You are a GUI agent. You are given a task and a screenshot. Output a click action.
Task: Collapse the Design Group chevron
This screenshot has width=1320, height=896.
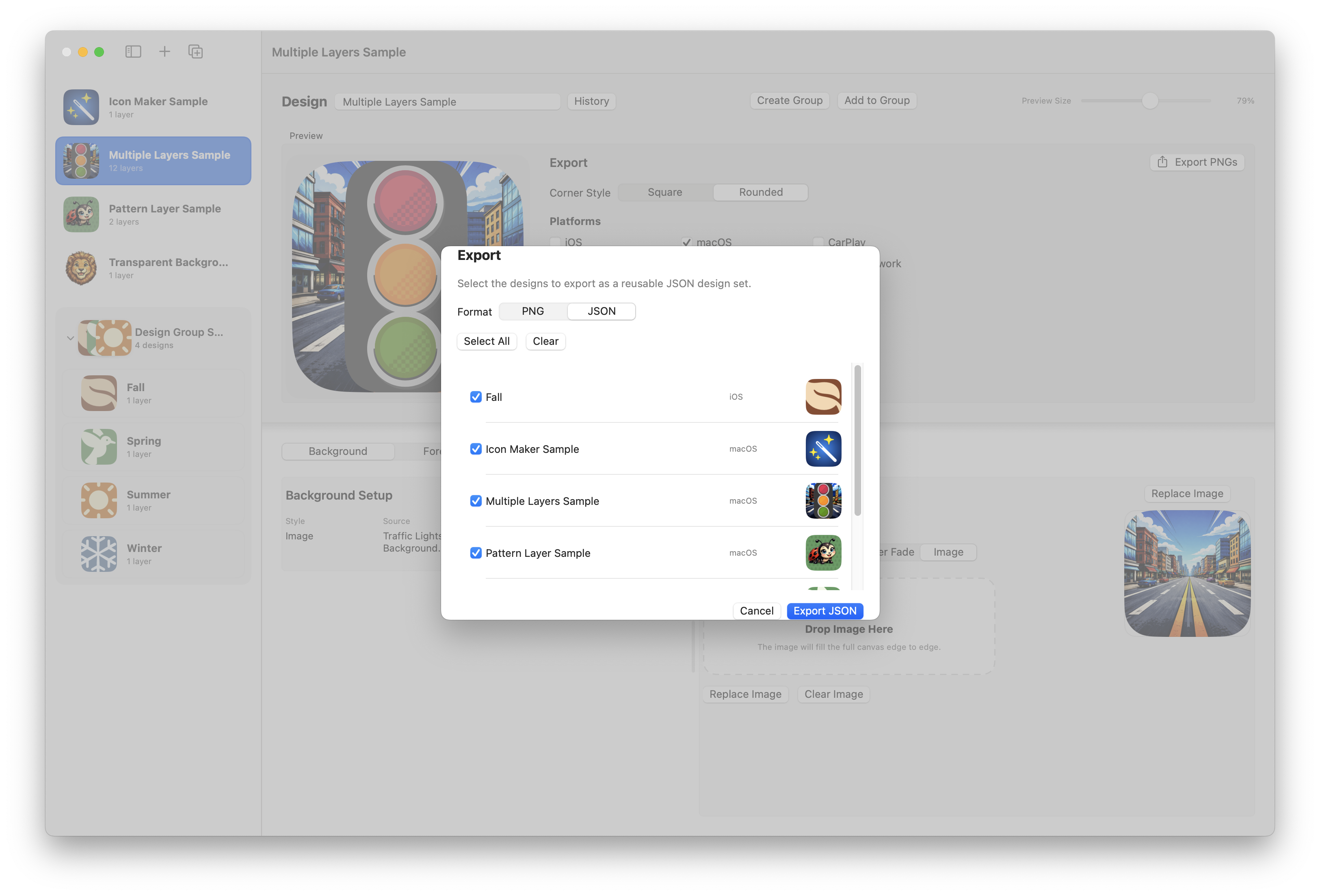pos(70,338)
